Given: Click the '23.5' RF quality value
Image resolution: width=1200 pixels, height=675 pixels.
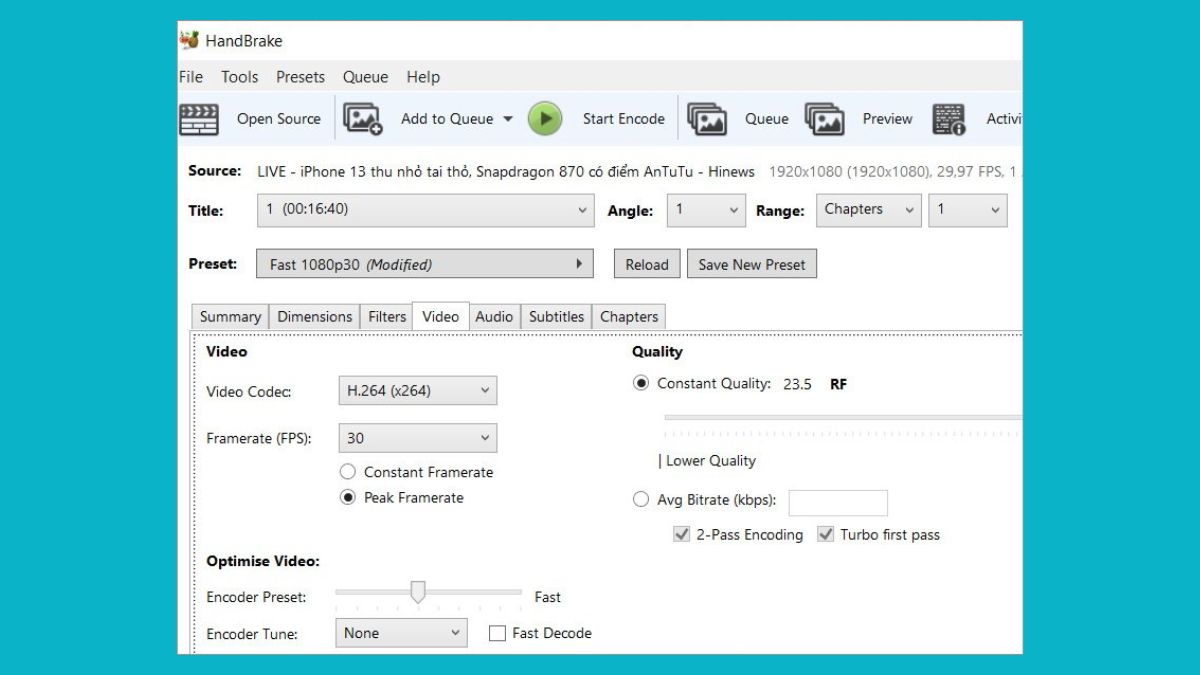Looking at the screenshot, I should (x=797, y=384).
